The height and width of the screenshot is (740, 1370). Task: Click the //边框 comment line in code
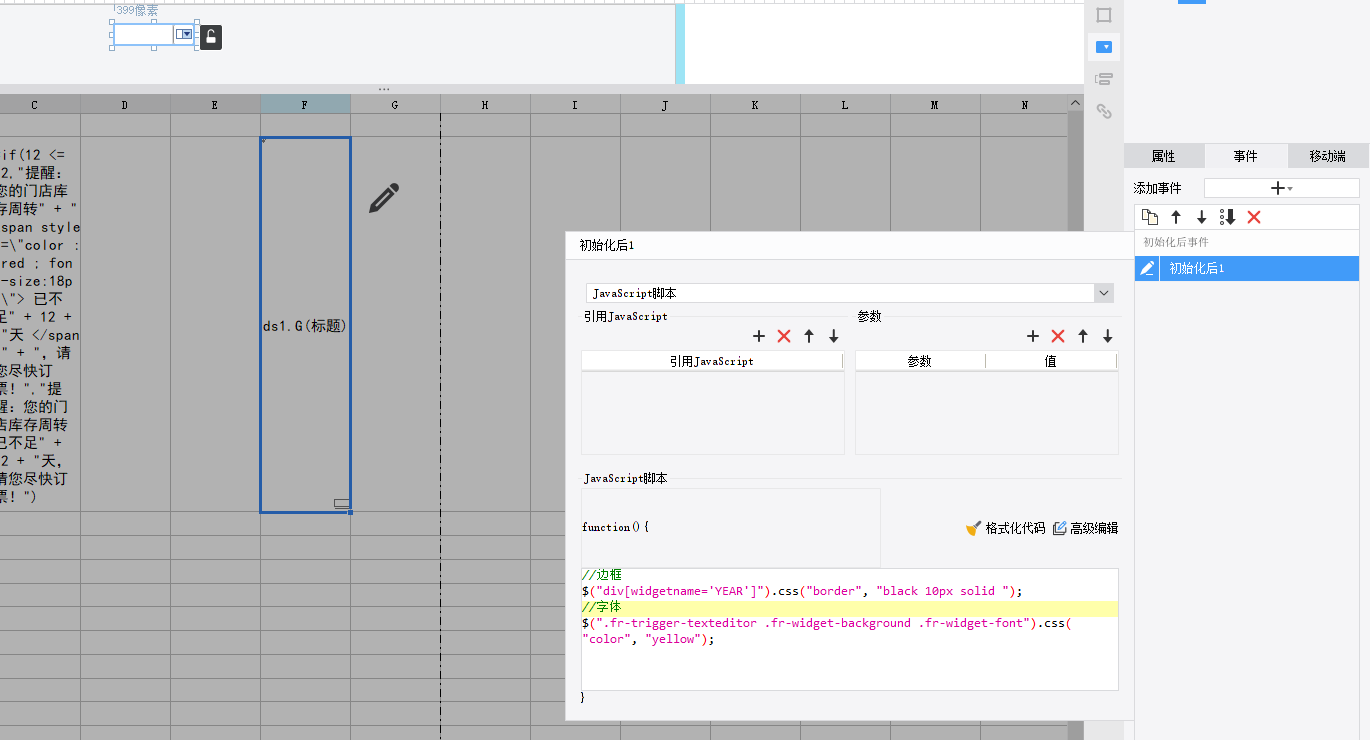pyautogui.click(x=601, y=575)
